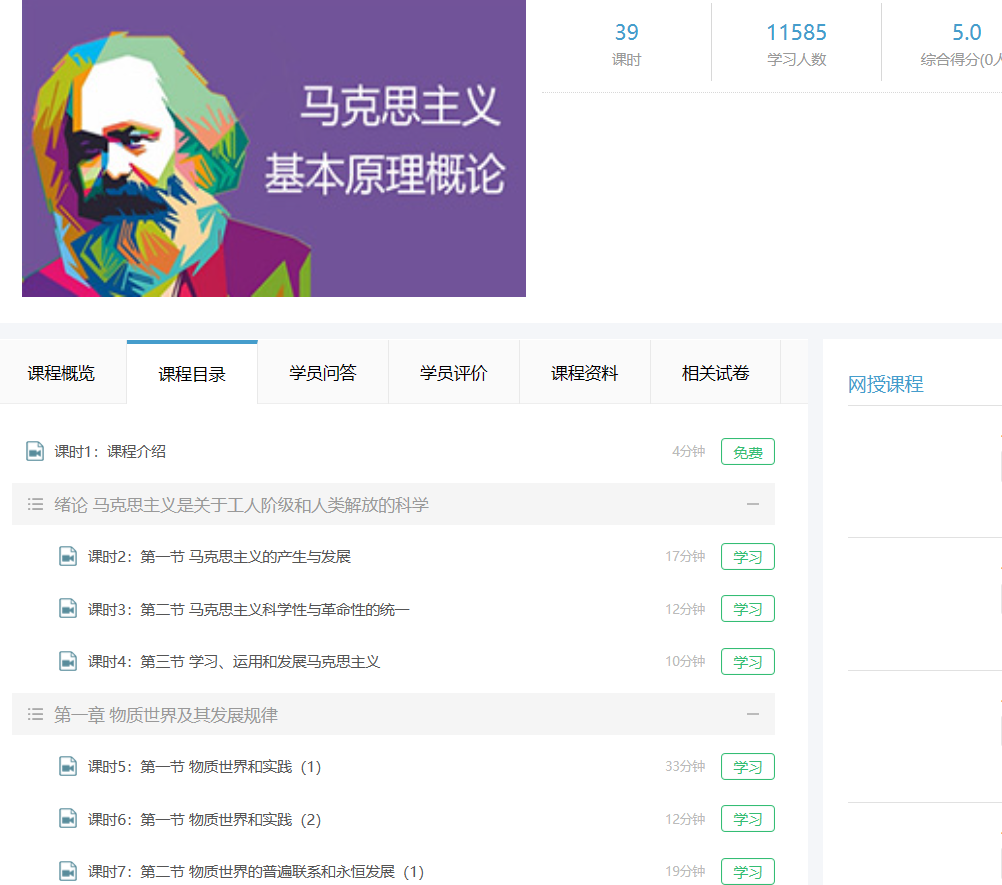Click 学习 button for 课时6
Image resolution: width=1002 pixels, height=885 pixels.
[748, 819]
